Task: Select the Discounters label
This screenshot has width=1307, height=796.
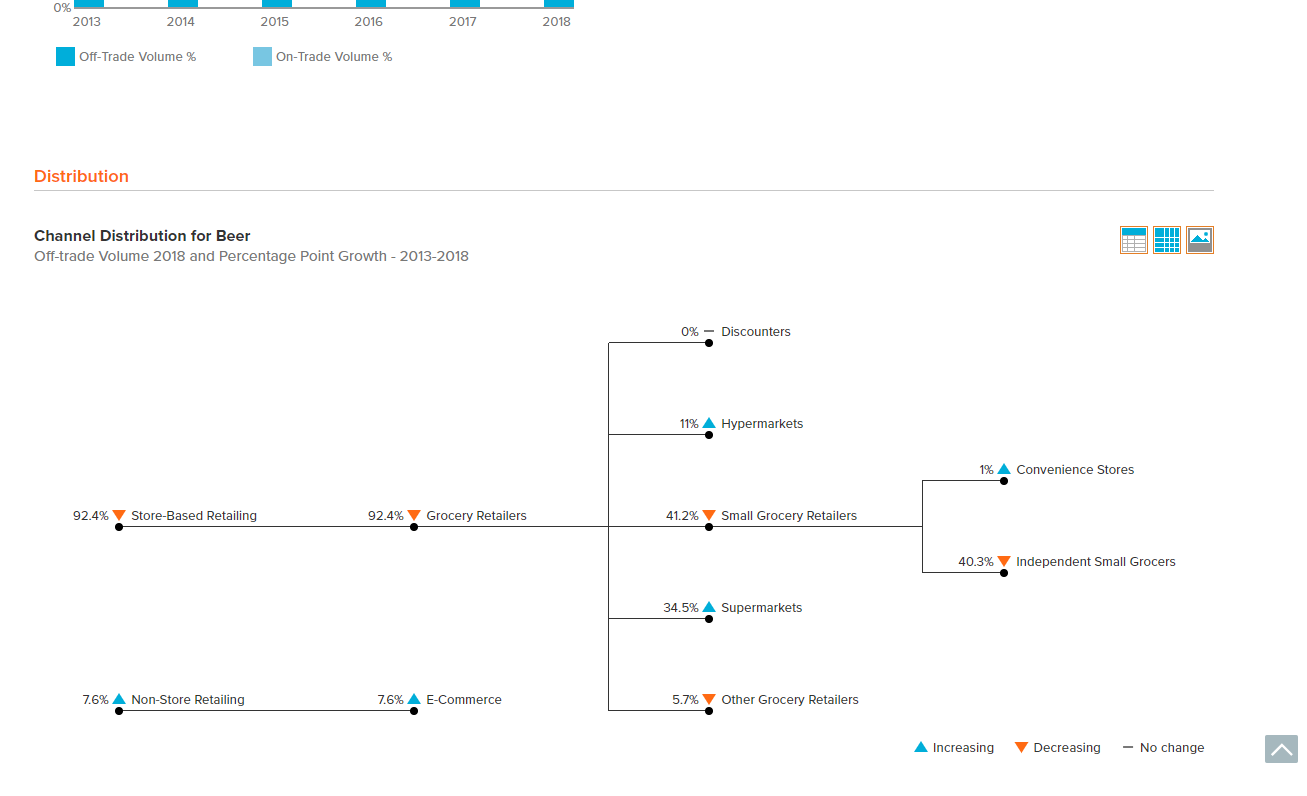Action: click(756, 332)
